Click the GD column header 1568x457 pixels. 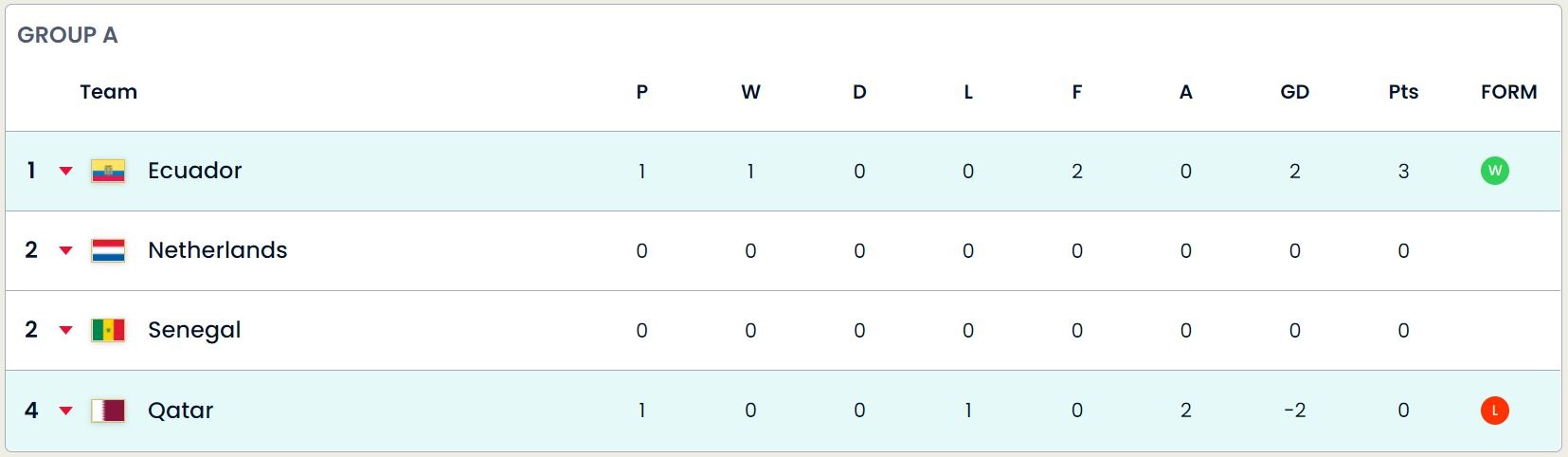[1294, 92]
